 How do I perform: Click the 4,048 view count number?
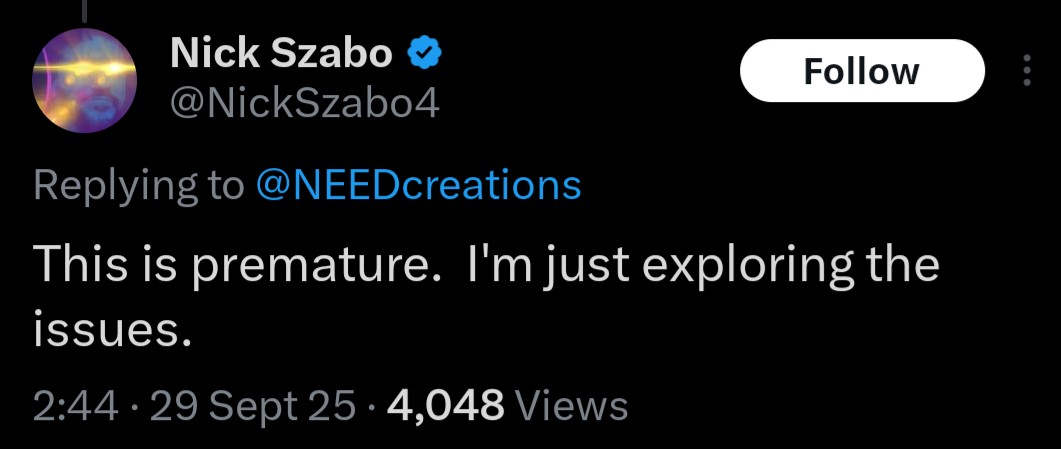[445, 406]
